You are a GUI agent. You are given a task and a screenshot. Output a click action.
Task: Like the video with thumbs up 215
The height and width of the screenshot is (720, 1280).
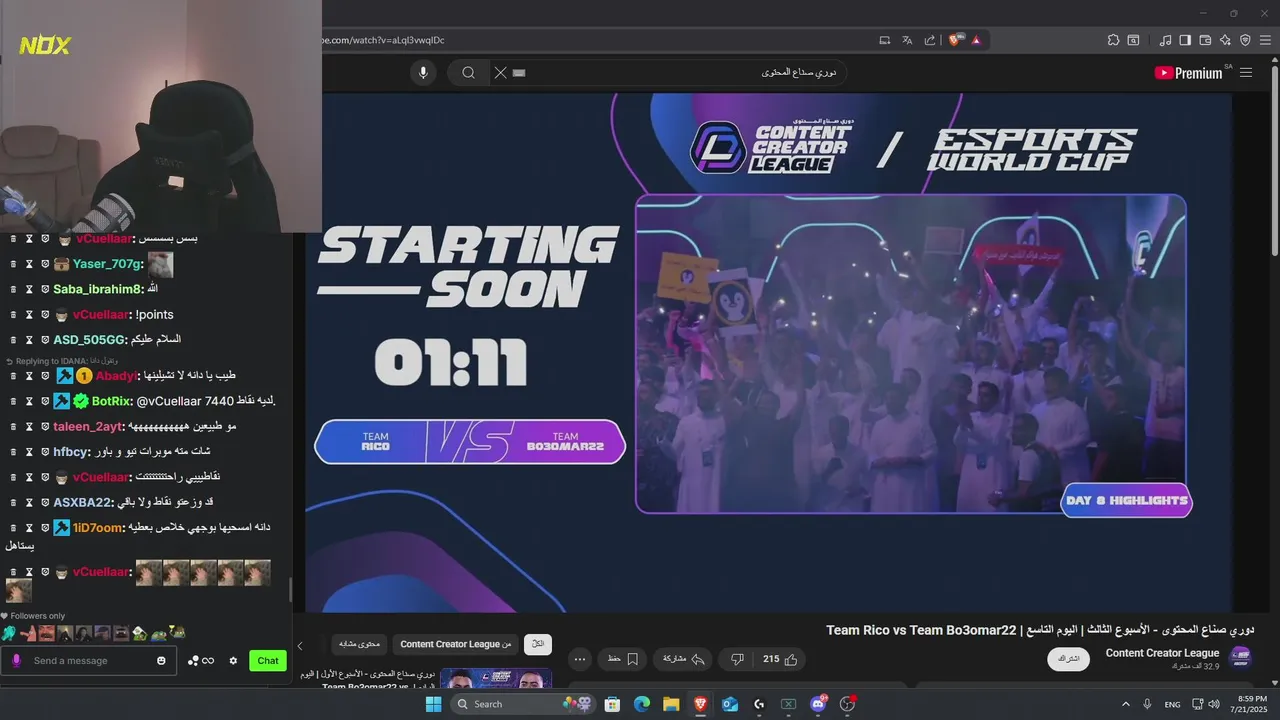point(780,659)
